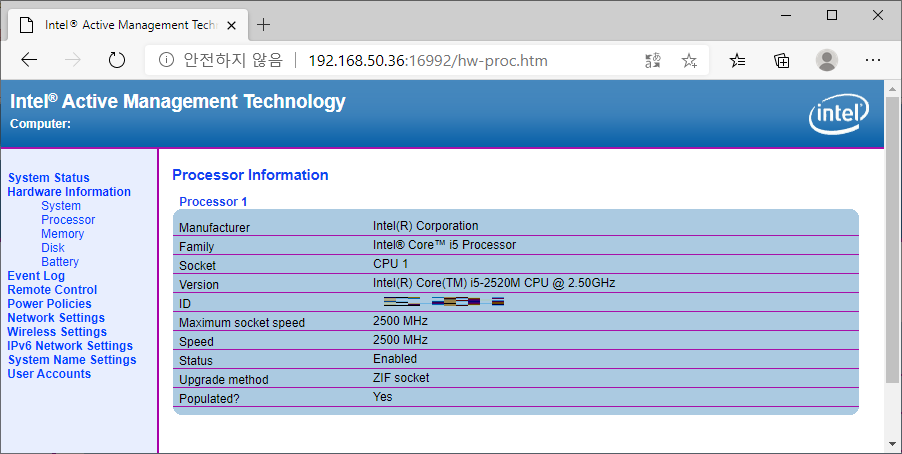This screenshot has height=454, width=902.
Task: Click the i5-2520M CPU version value
Action: point(494,283)
